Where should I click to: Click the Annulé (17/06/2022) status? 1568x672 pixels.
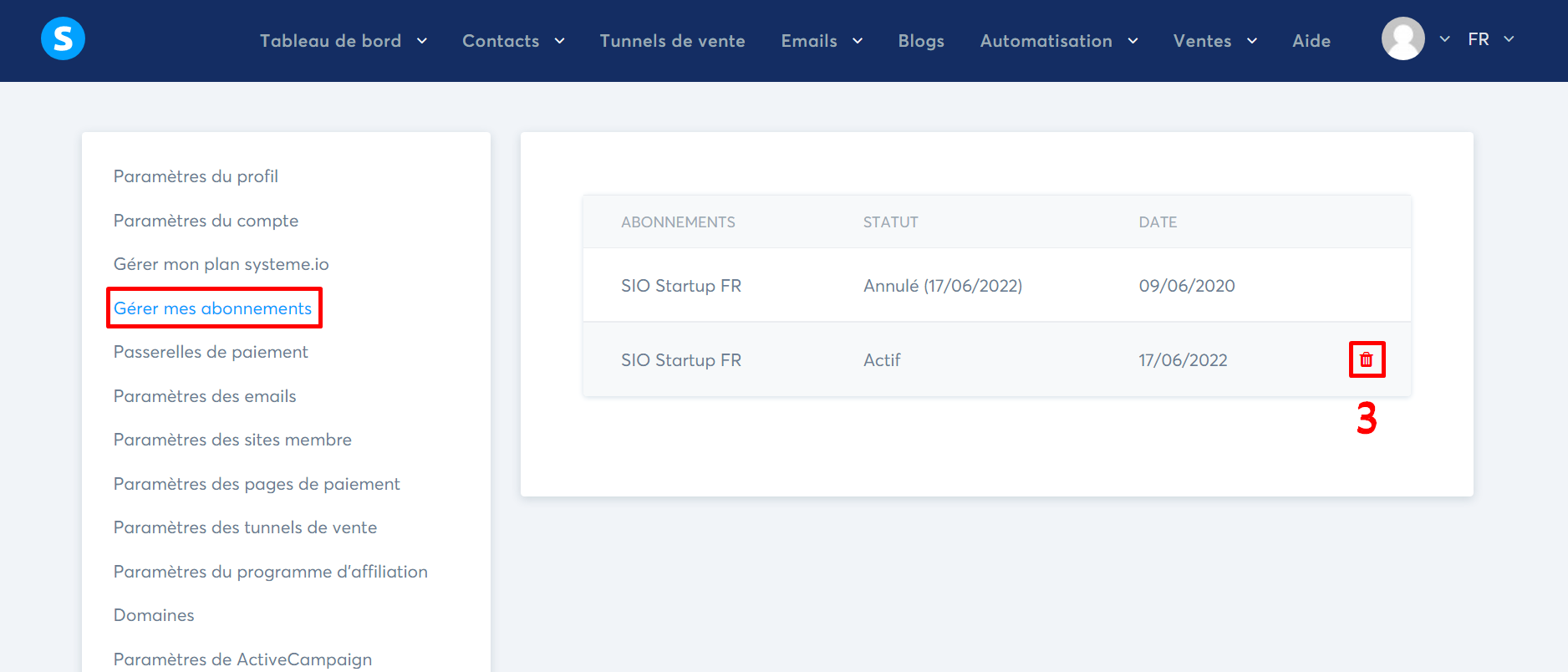click(x=943, y=286)
